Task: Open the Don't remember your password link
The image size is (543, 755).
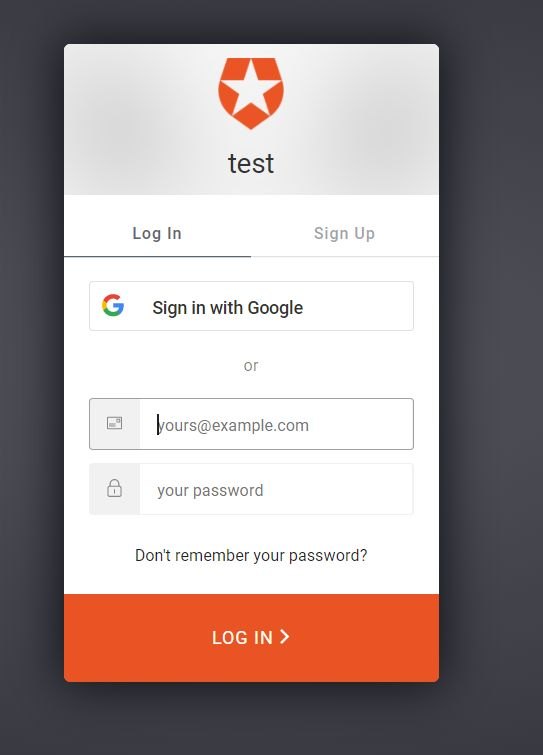Action: [251, 555]
